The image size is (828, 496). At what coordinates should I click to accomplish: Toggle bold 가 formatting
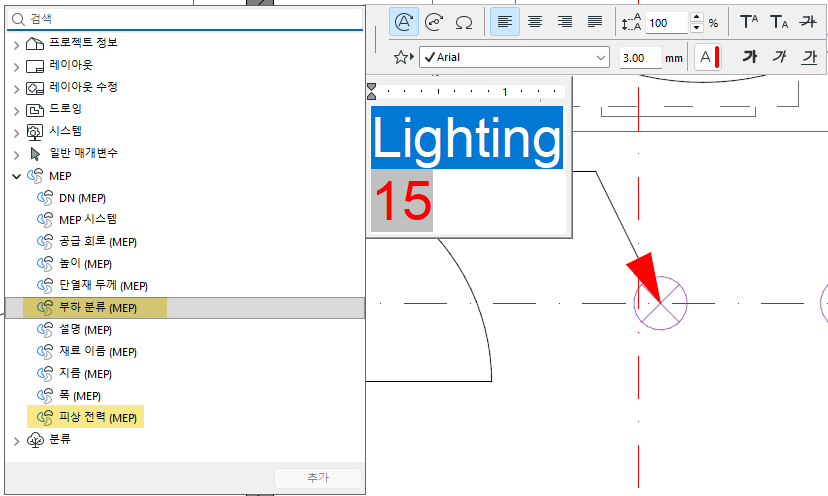tap(749, 57)
